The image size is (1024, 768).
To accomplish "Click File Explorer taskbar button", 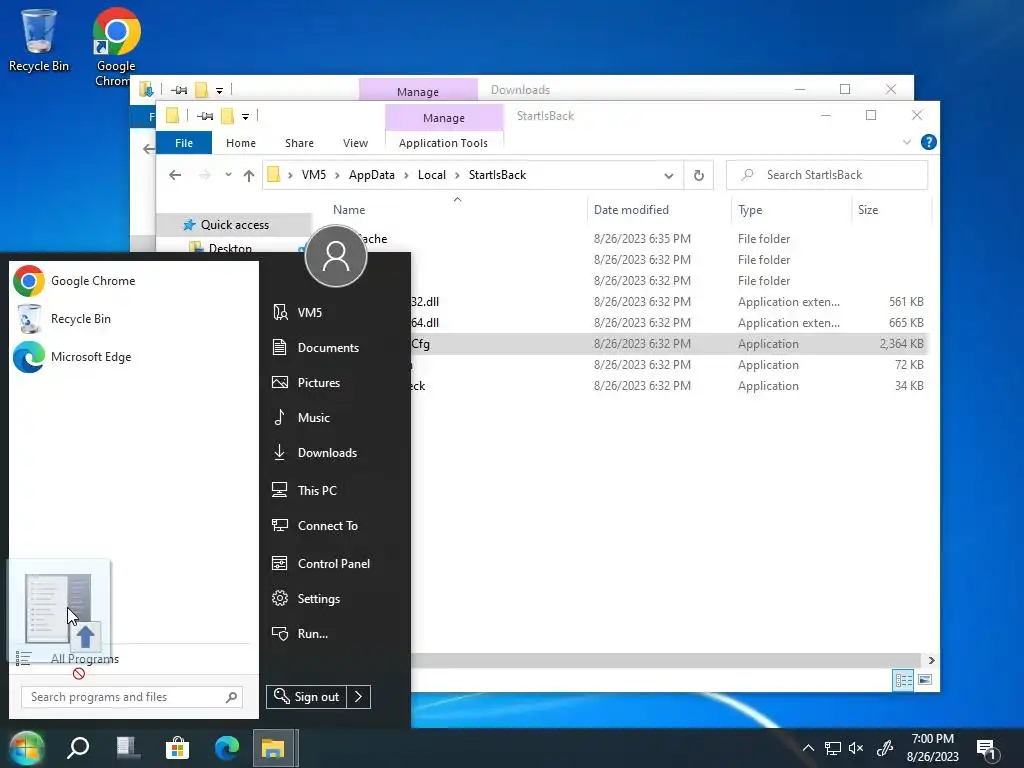I will pyautogui.click(x=273, y=748).
